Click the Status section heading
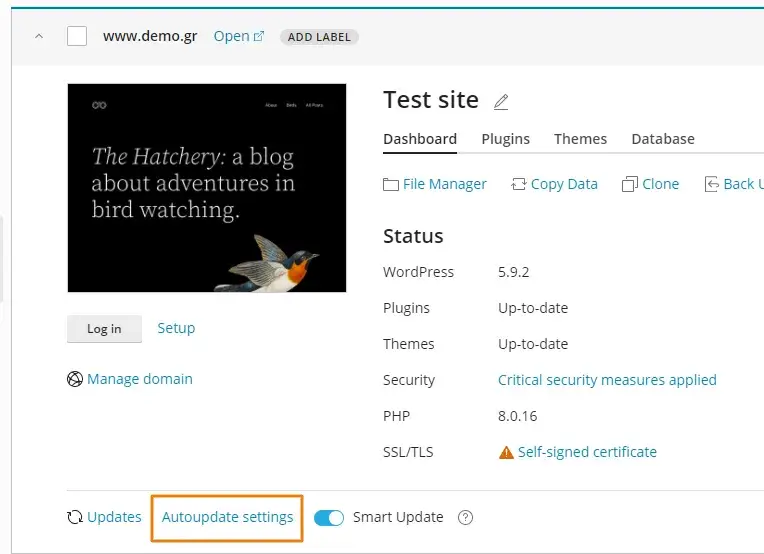Image resolution: width=764 pixels, height=554 pixels. [413, 236]
